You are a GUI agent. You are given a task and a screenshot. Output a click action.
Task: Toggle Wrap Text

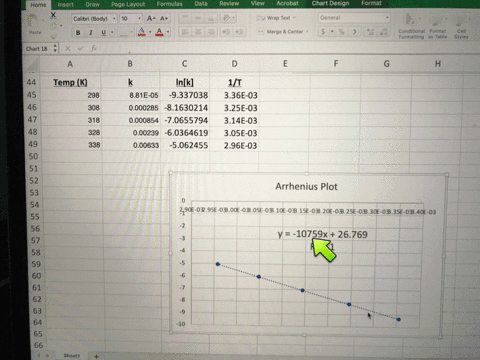coord(276,18)
